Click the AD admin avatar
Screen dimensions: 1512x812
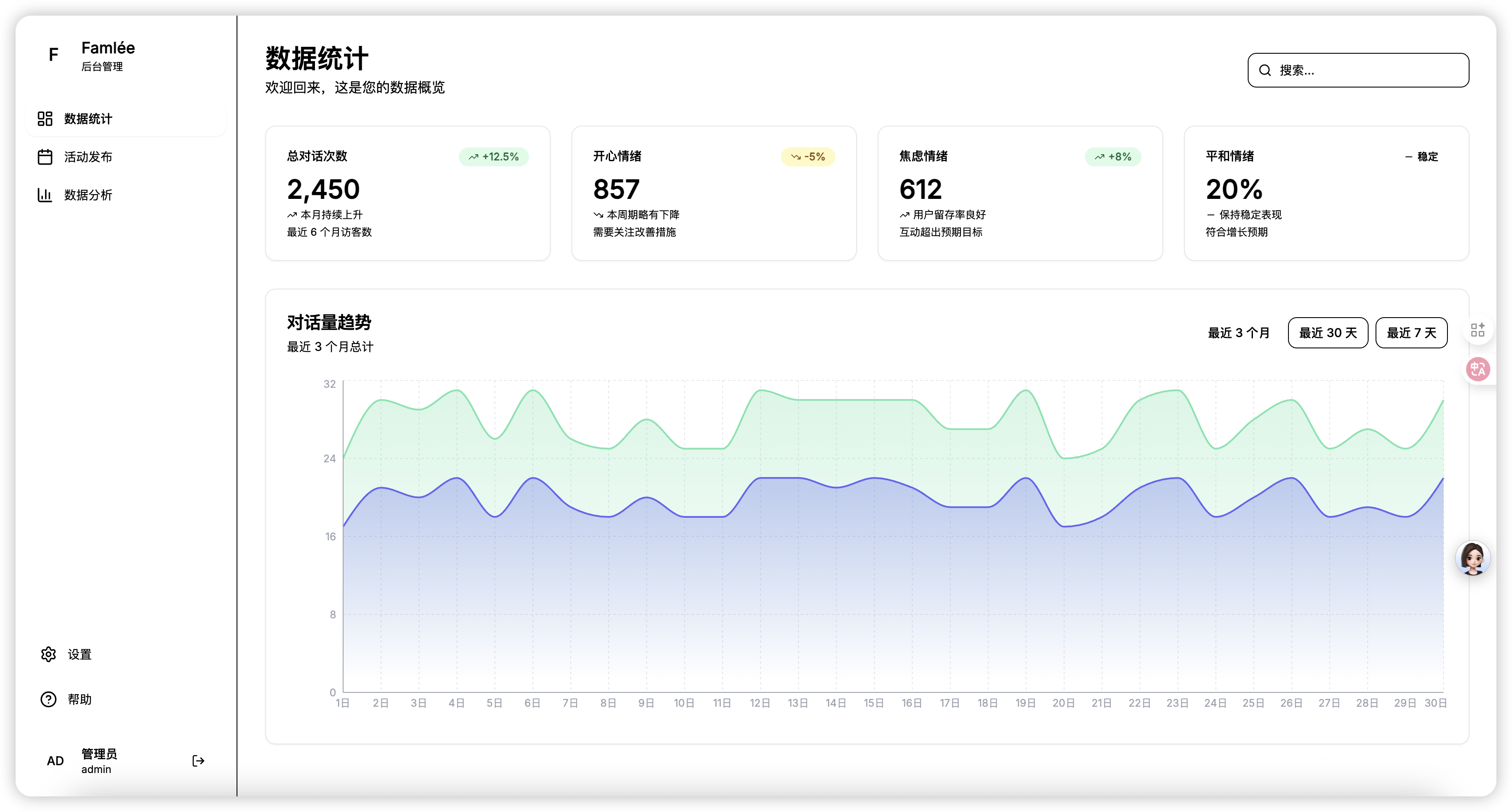point(55,761)
